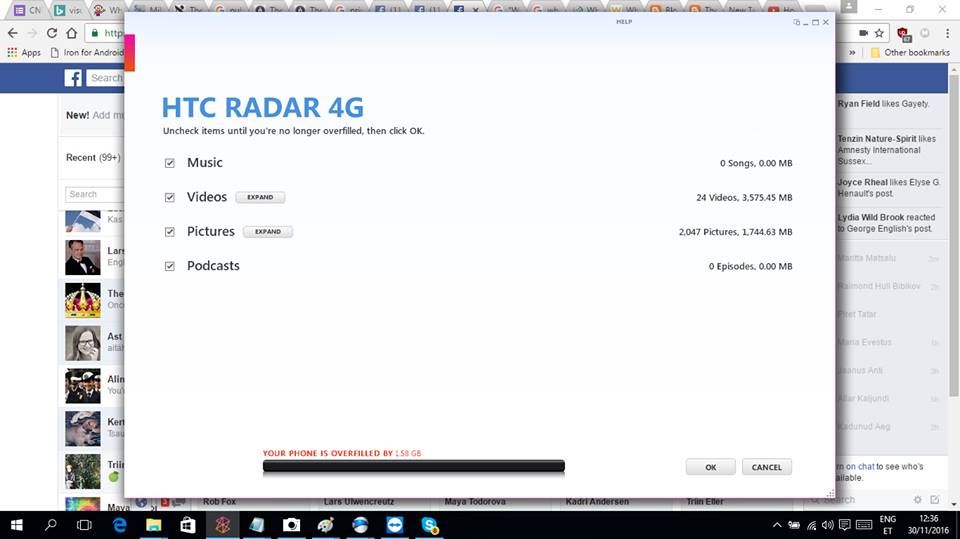The height and width of the screenshot is (539, 960).
Task: Open the taskbar clock and date
Action: point(928,525)
